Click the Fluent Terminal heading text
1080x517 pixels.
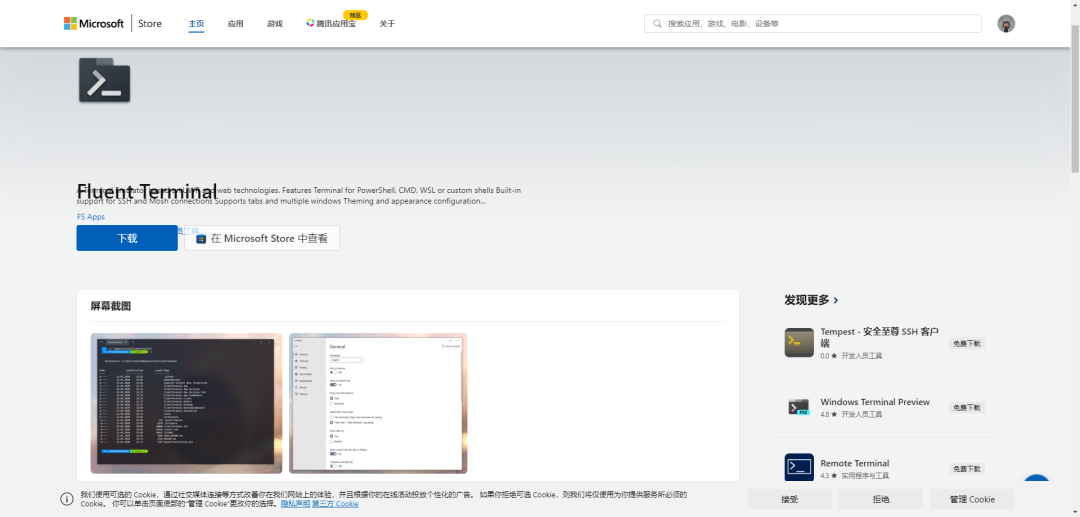[x=147, y=191]
